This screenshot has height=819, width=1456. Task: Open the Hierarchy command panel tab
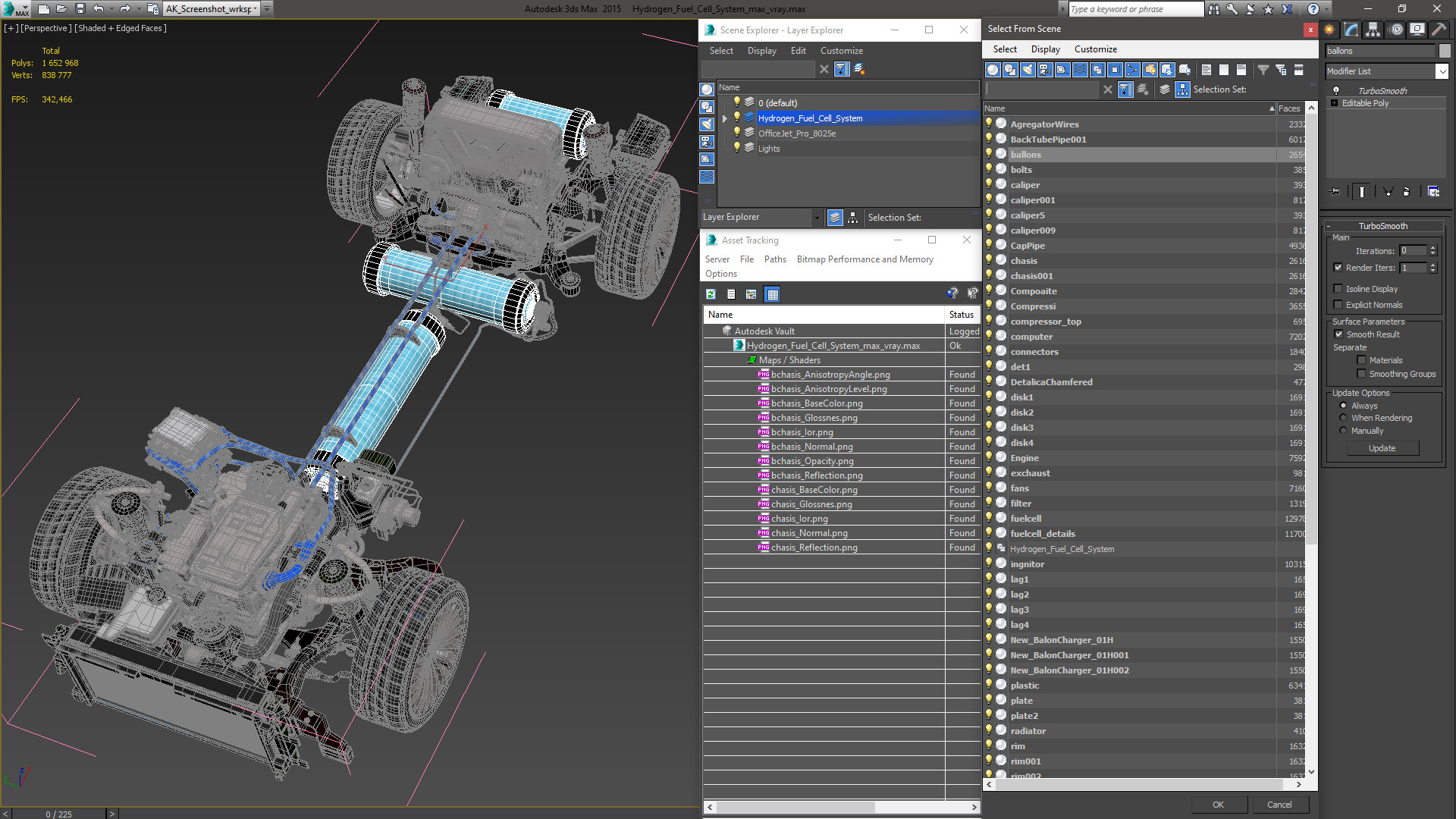(x=1373, y=30)
